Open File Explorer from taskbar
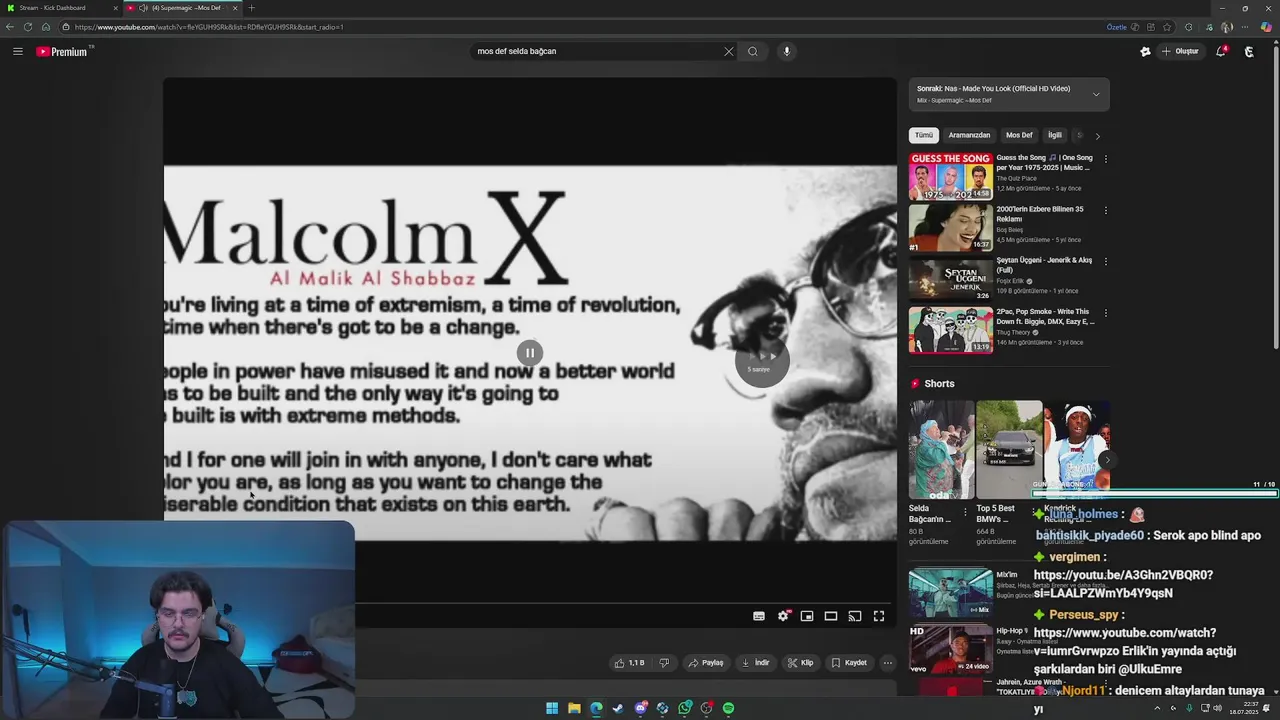Viewport: 1280px width, 720px height. [x=574, y=708]
